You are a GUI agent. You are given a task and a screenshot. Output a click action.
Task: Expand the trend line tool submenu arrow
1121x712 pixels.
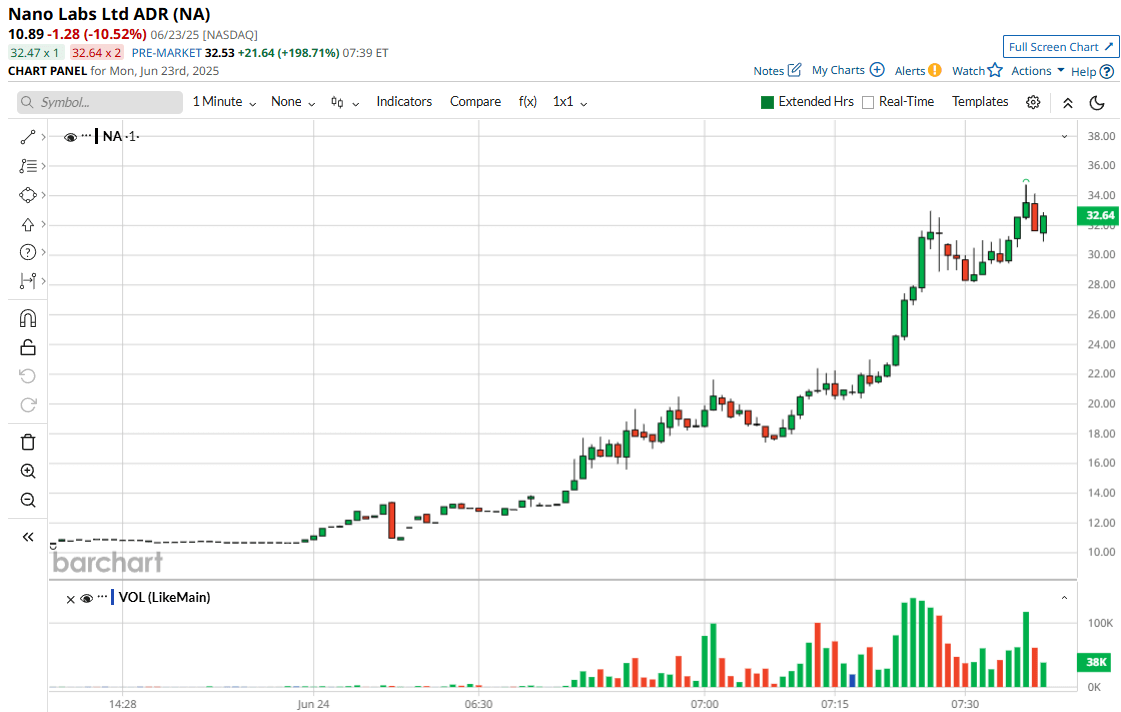pos(44,137)
